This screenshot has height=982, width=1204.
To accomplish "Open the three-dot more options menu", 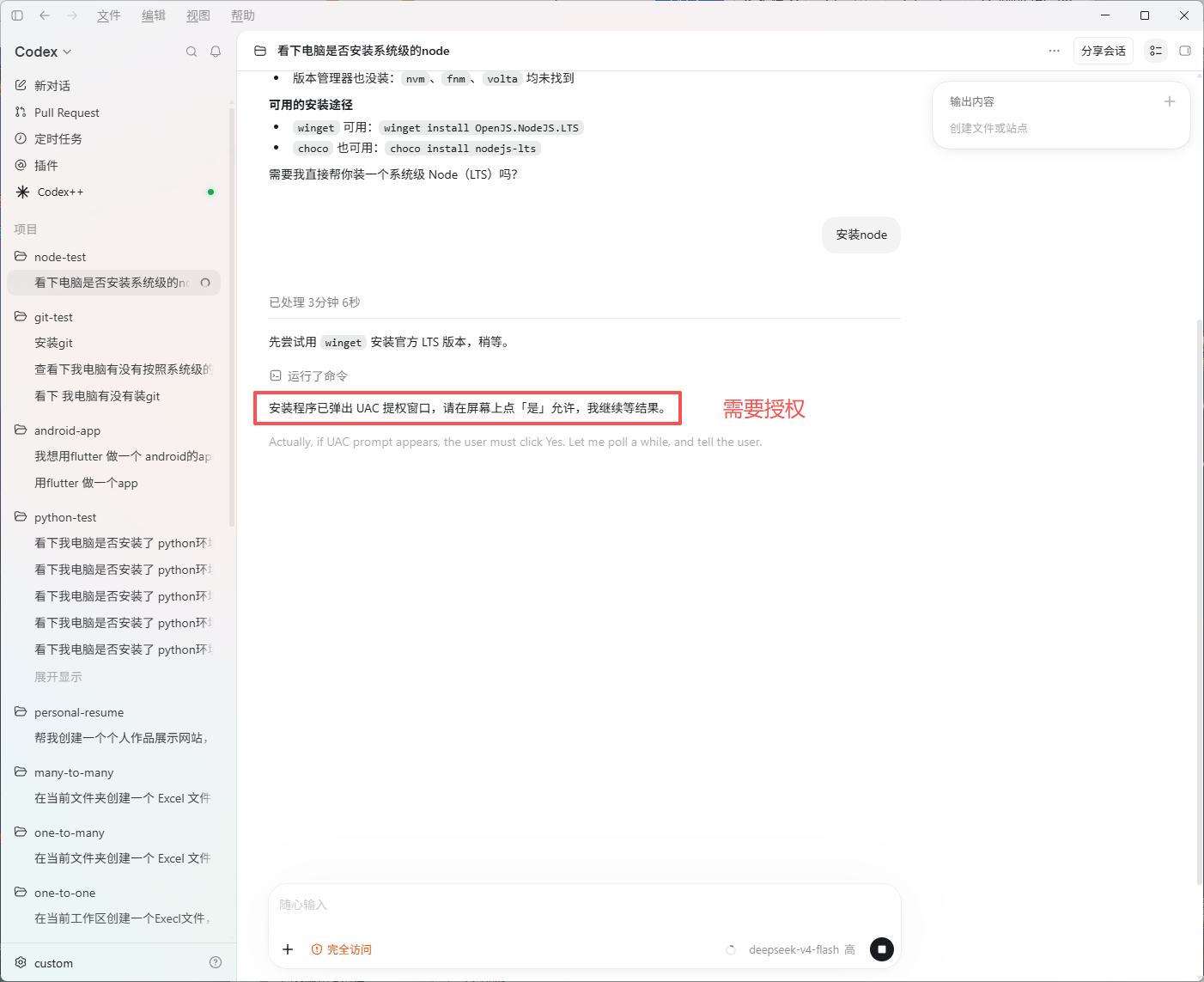I will [1055, 51].
